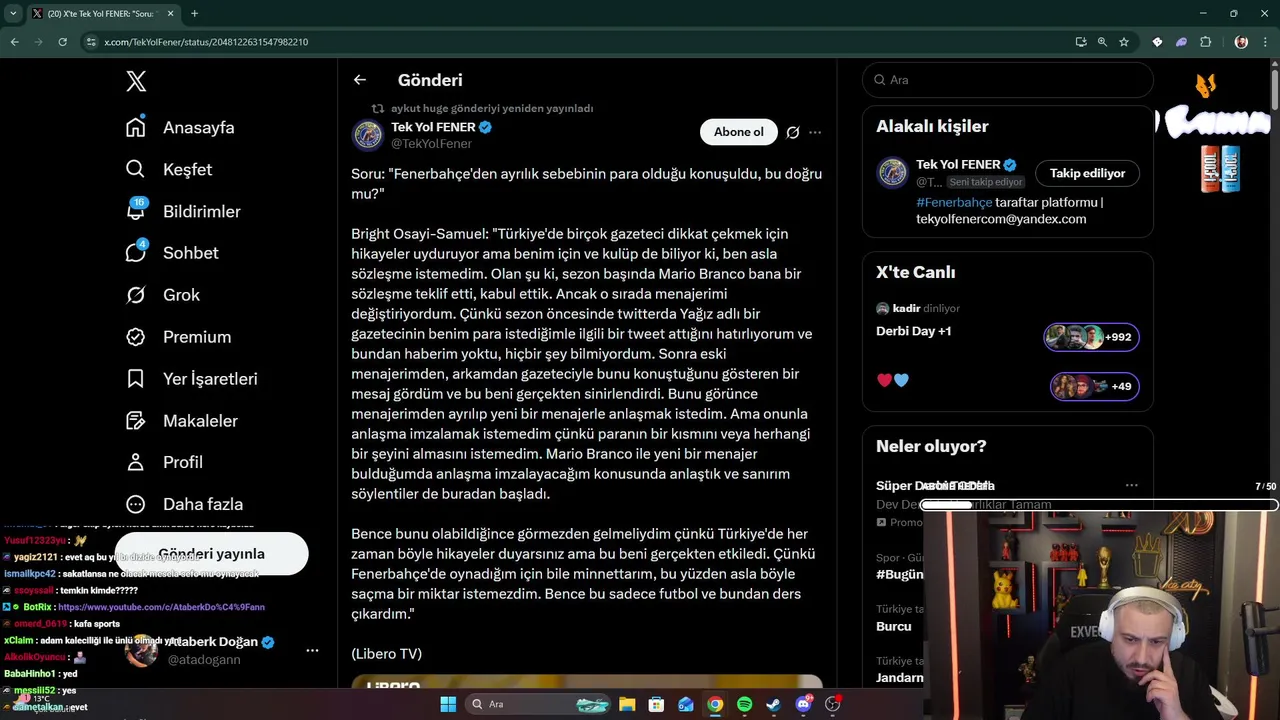1280x720 pixels.
Task: Open Discord from the taskbar
Action: 803,704
